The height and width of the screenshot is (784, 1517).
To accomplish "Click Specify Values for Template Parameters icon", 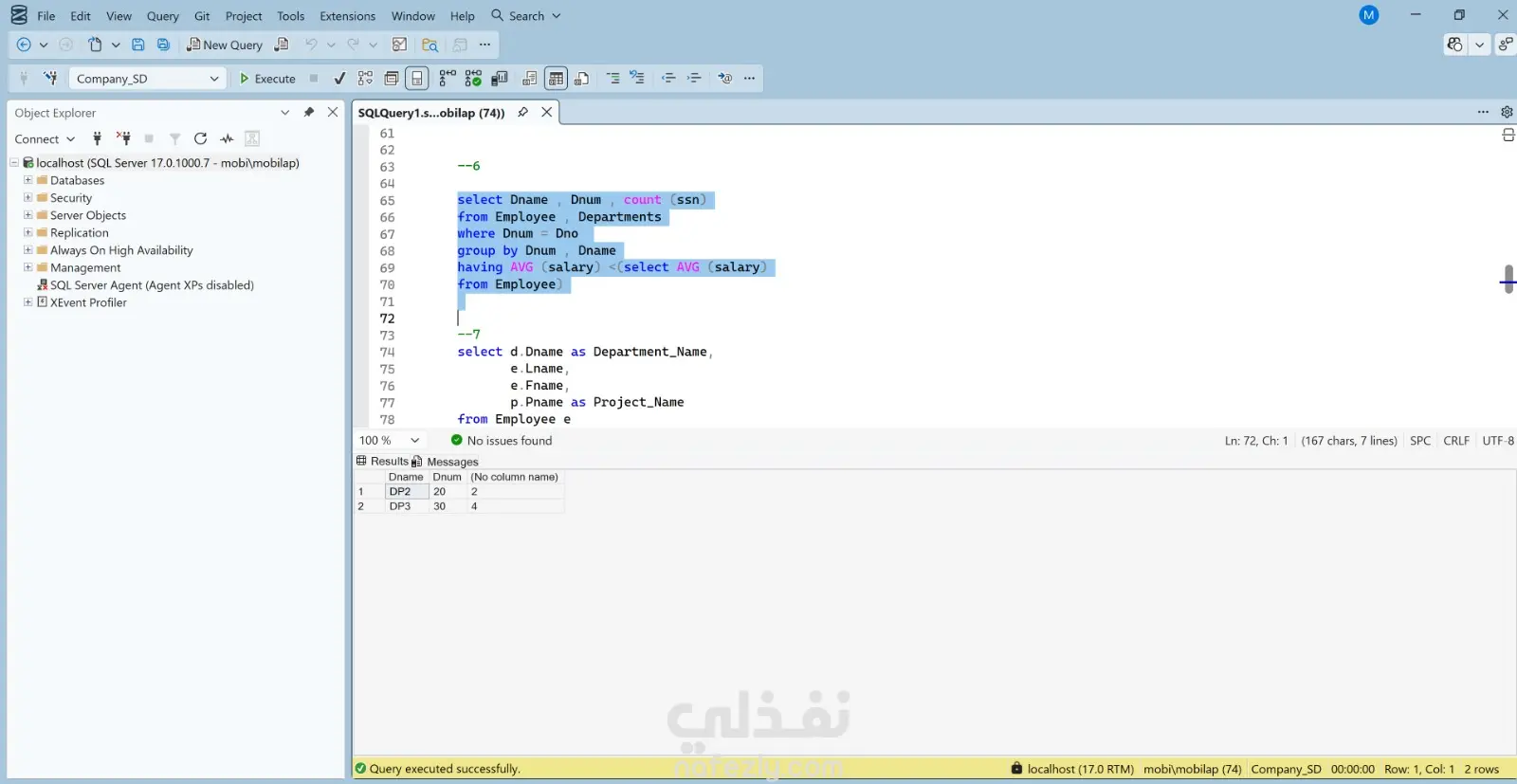I will click(x=725, y=79).
